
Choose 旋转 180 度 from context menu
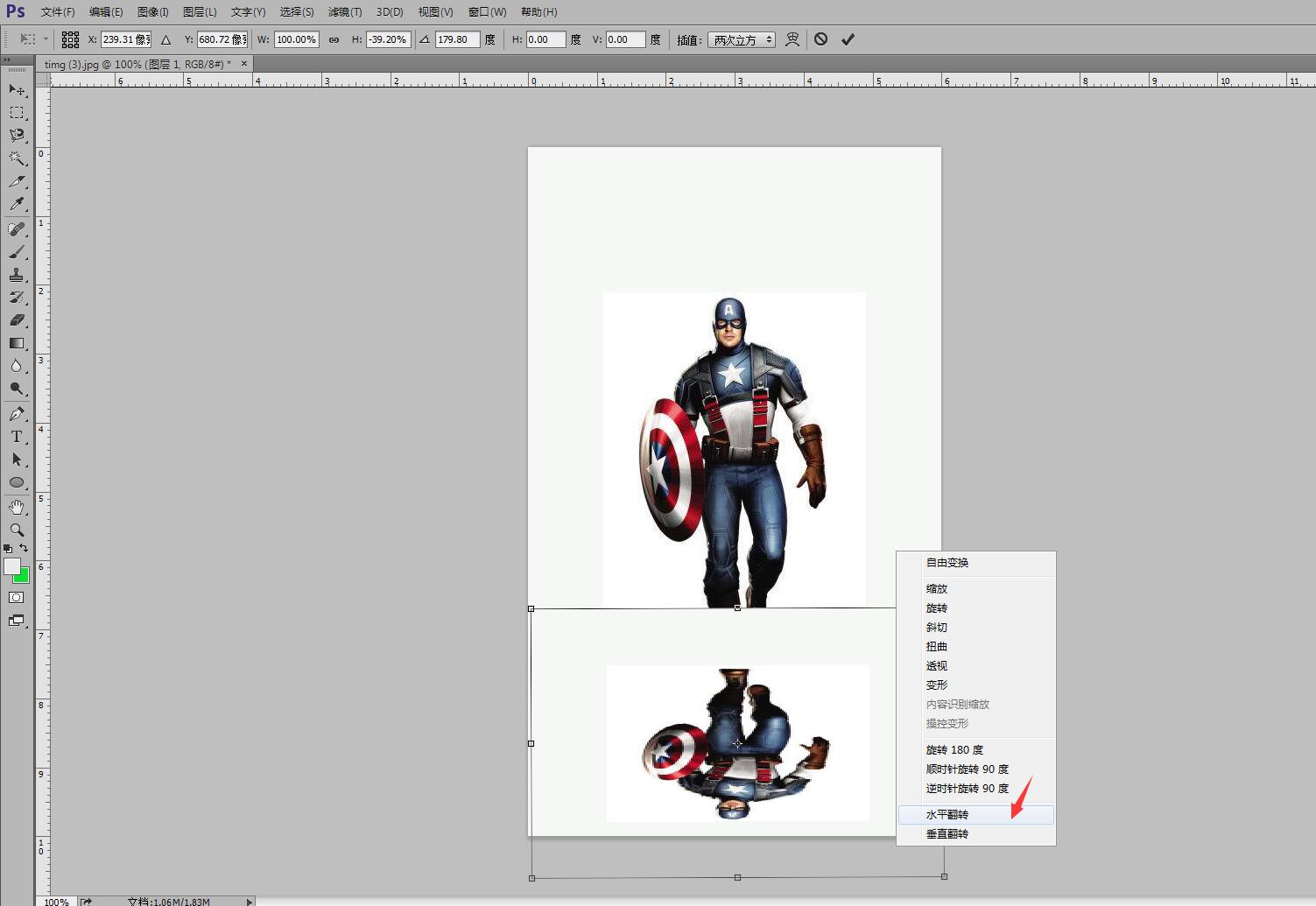pos(976,750)
